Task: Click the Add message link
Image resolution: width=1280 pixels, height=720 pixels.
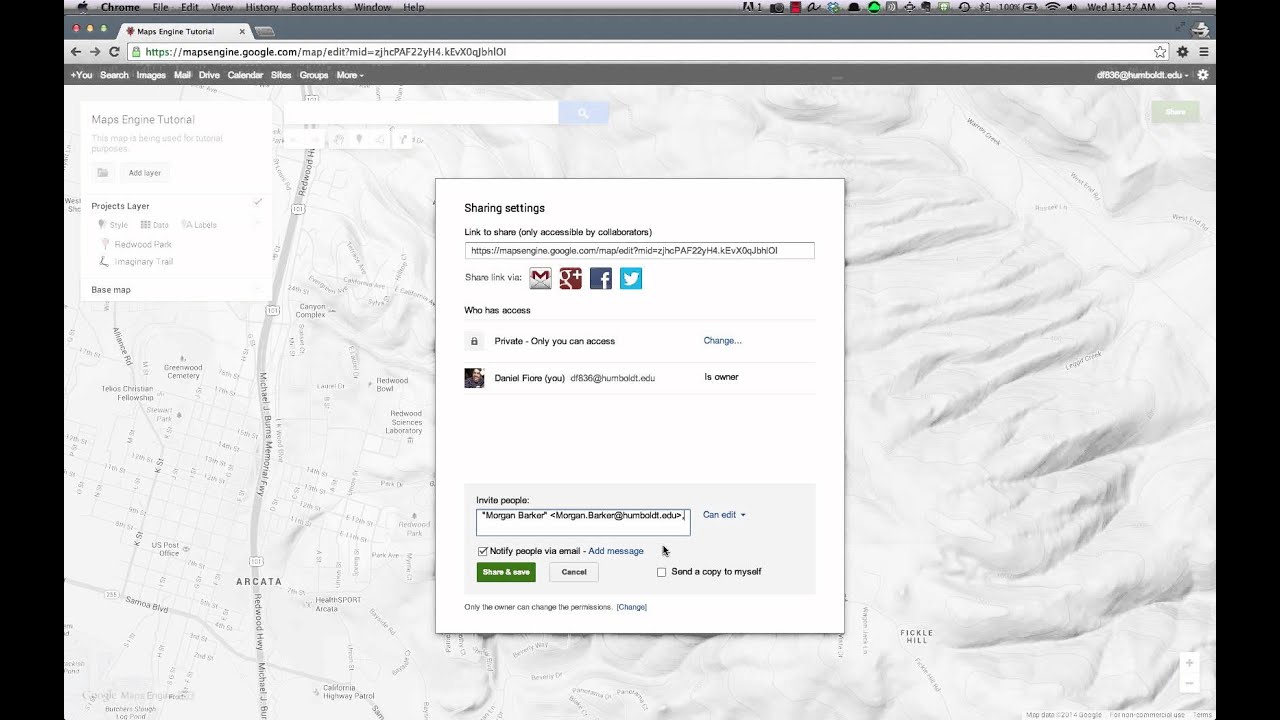Action: pos(616,551)
